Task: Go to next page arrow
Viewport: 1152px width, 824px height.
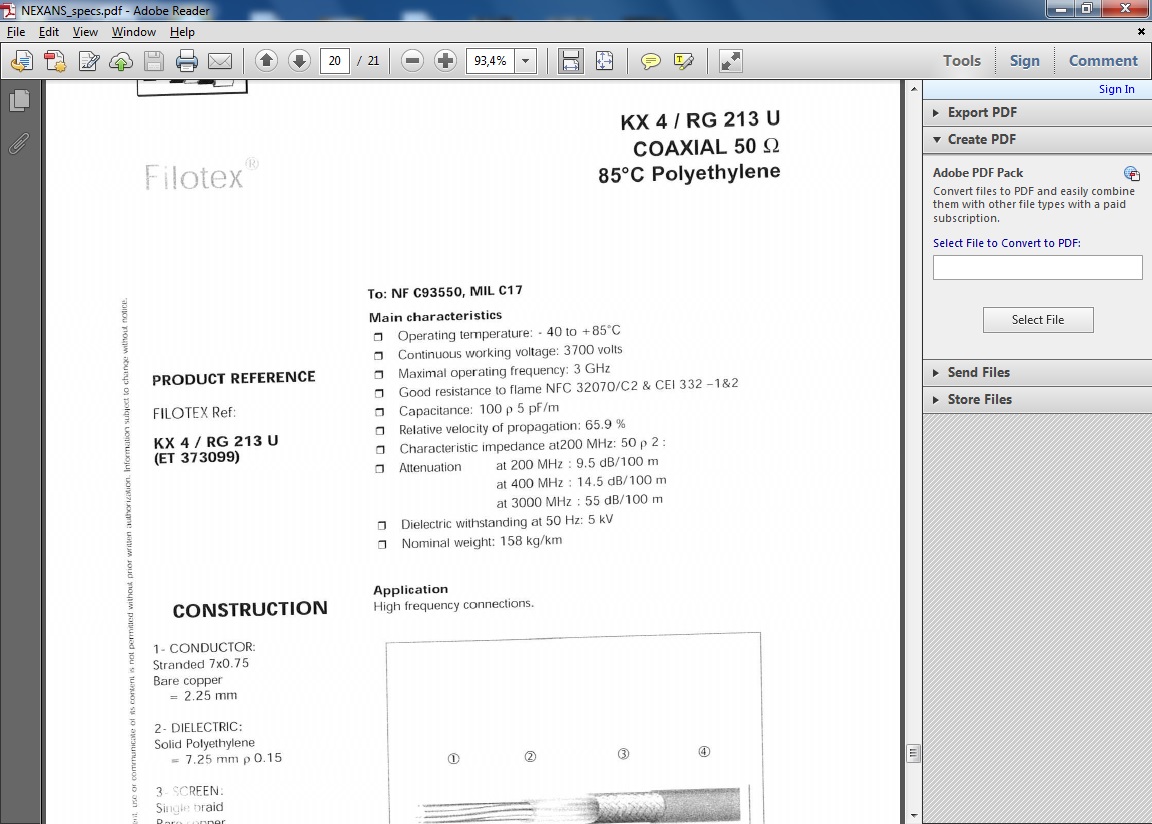Action: 299,61
